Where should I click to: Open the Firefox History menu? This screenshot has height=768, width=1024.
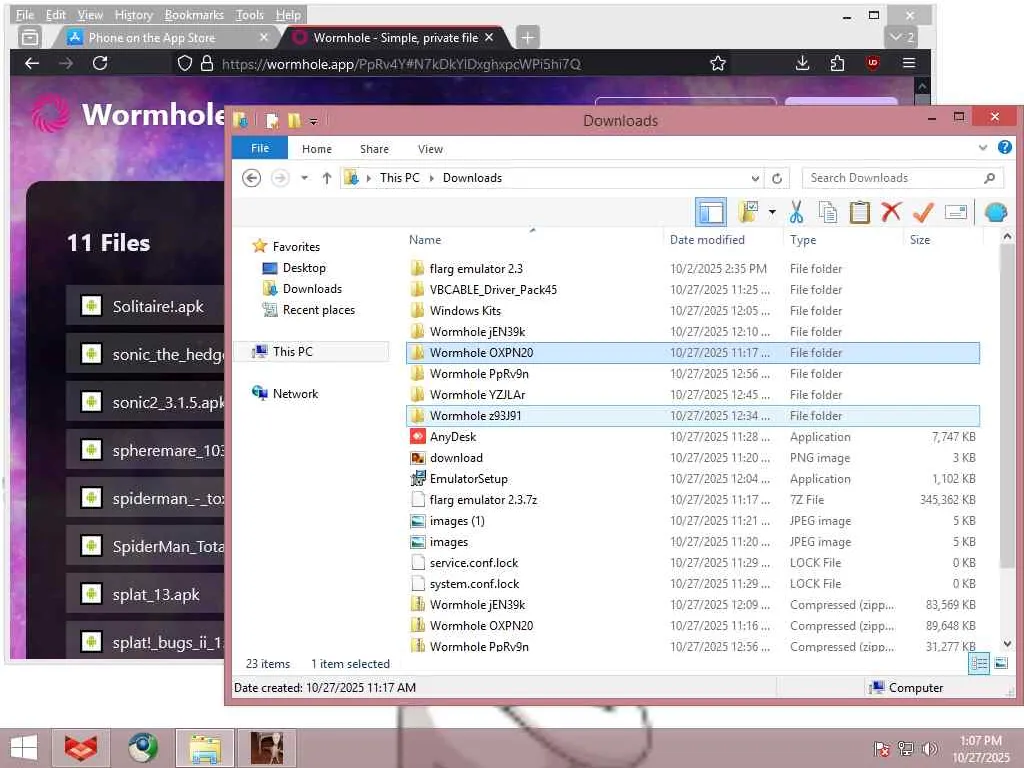pos(133,14)
